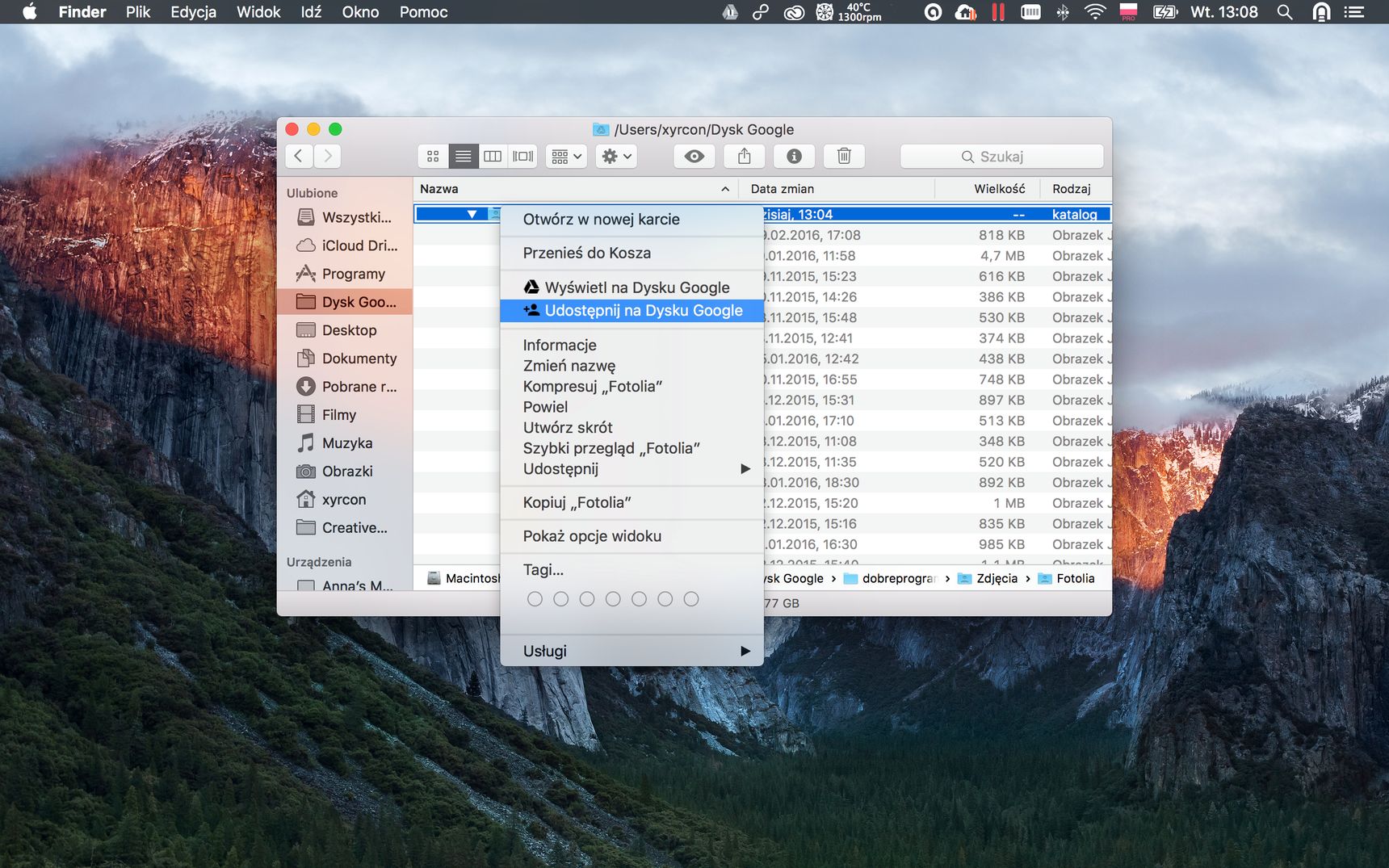Choose Szybki przegląd „Fotolia”

[x=632, y=448]
